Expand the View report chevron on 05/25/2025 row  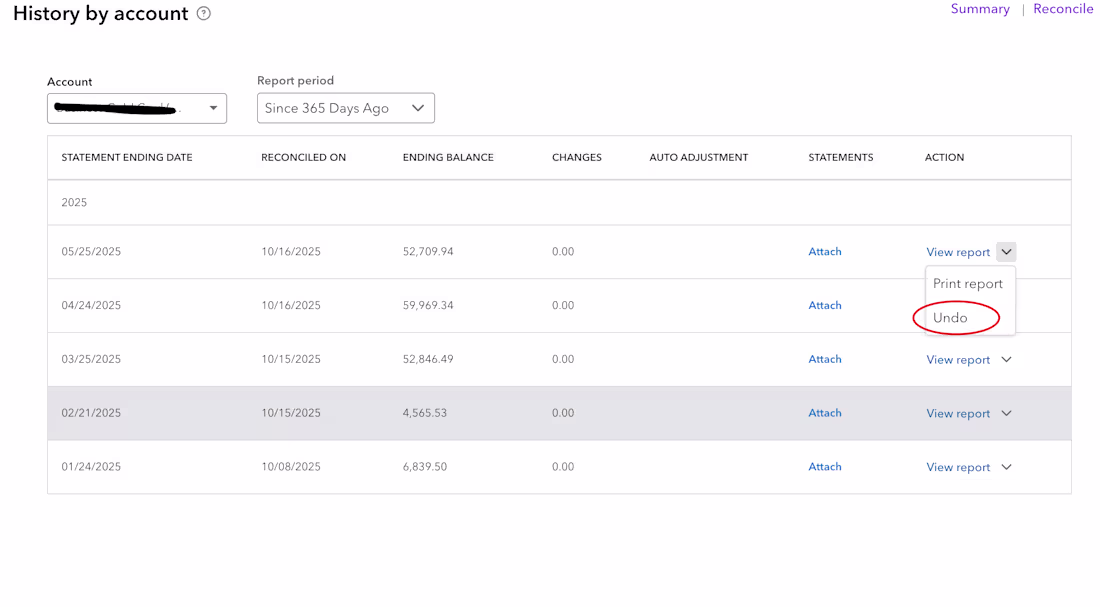[x=1006, y=251]
